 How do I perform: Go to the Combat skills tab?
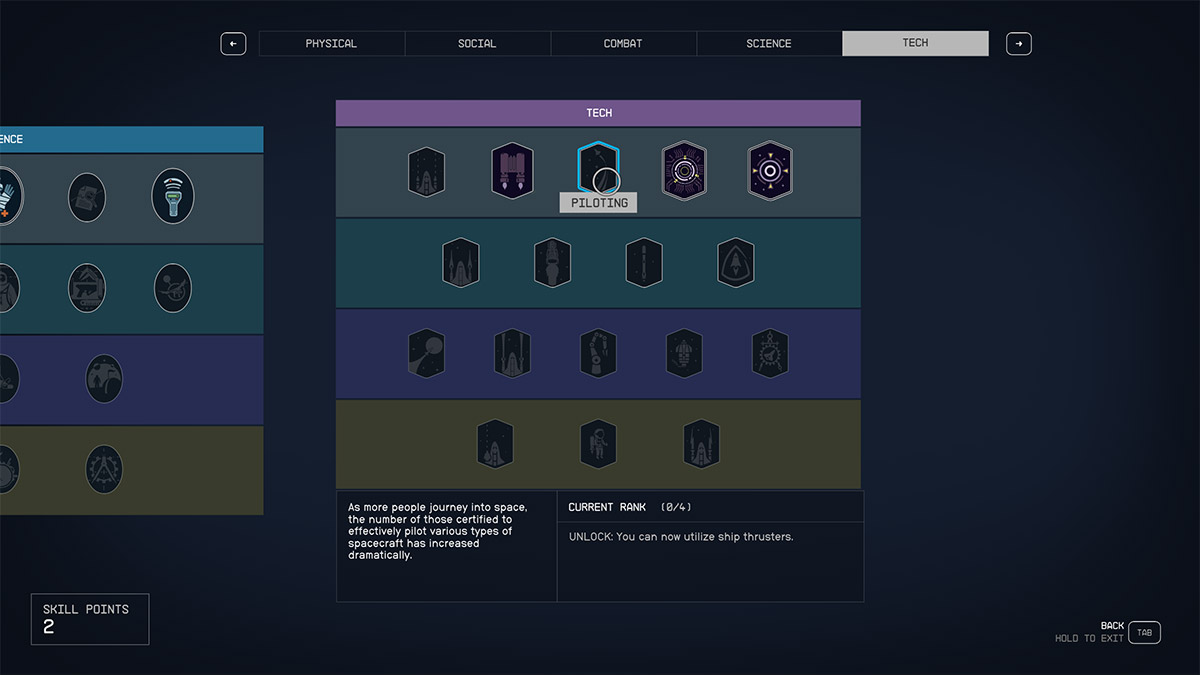(624, 44)
